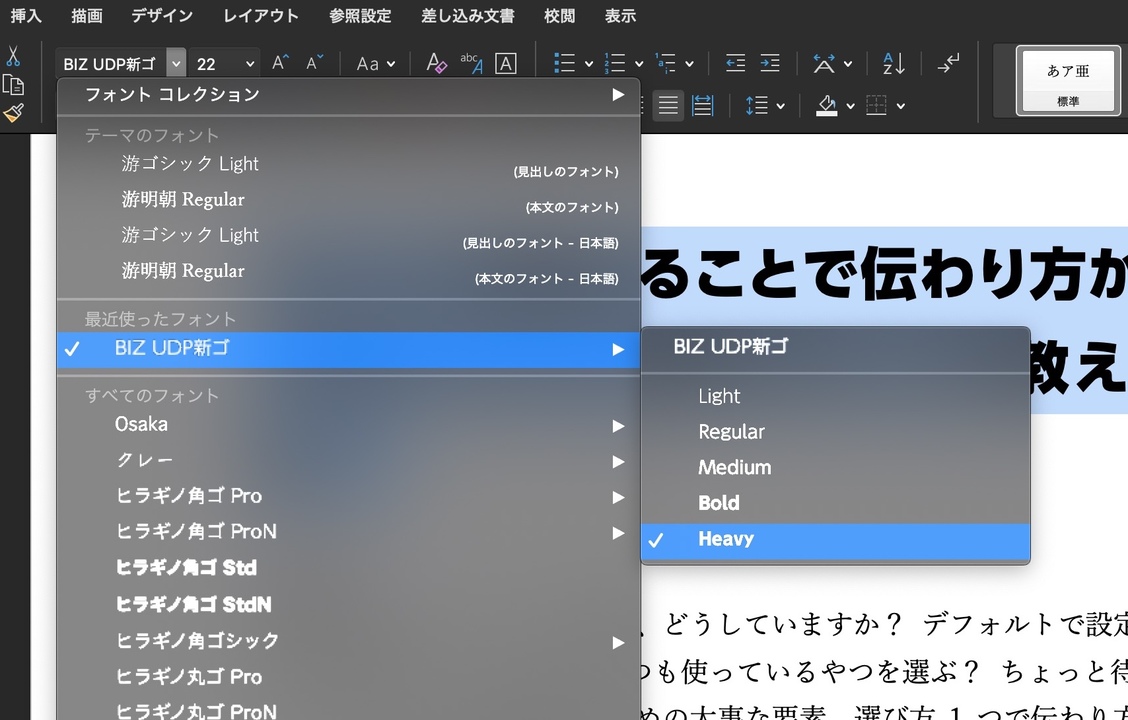The image size is (1128, 720).
Task: Open the Phonetic Guide (ruby) icon
Action: (x=471, y=63)
